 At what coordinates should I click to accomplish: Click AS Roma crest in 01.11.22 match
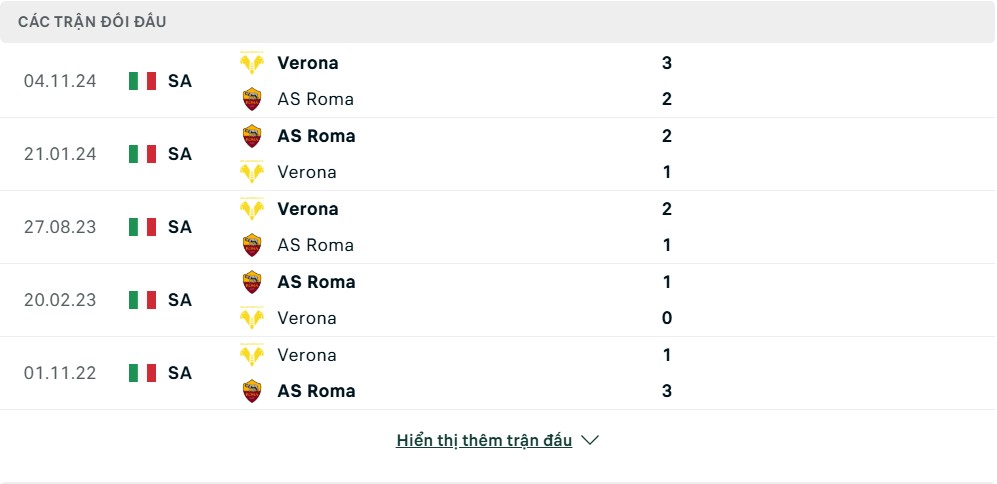pyautogui.click(x=252, y=391)
